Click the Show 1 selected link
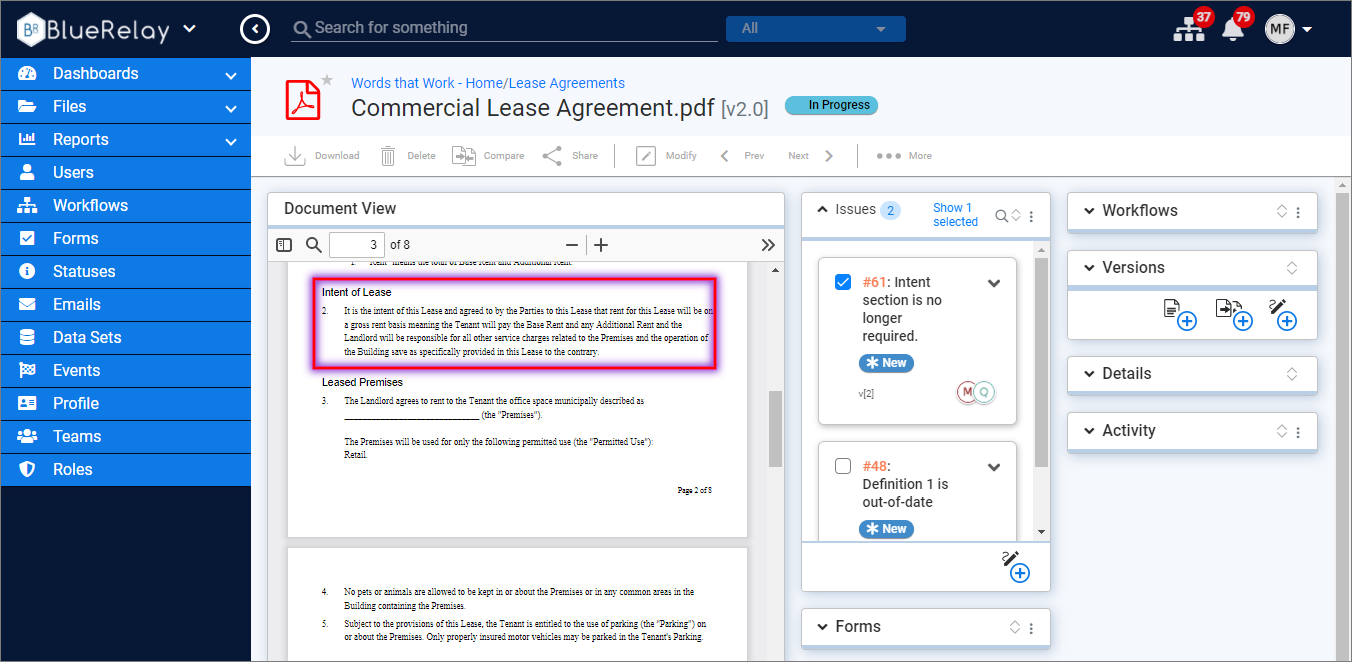This screenshot has height=662, width=1352. 955,215
